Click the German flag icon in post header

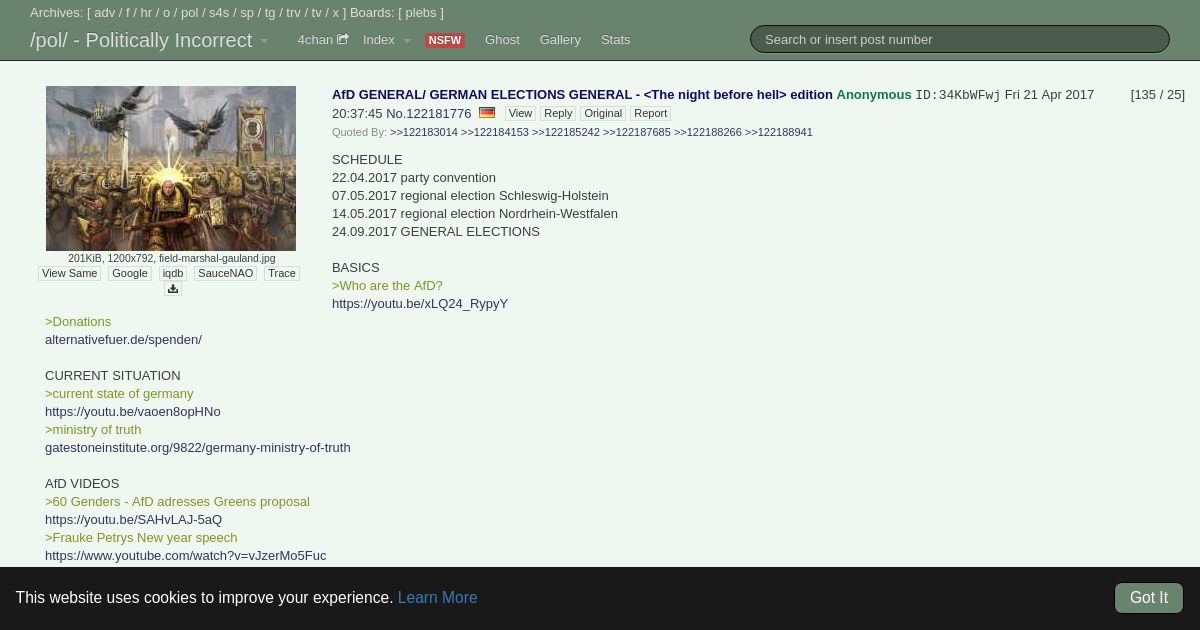[x=487, y=113]
